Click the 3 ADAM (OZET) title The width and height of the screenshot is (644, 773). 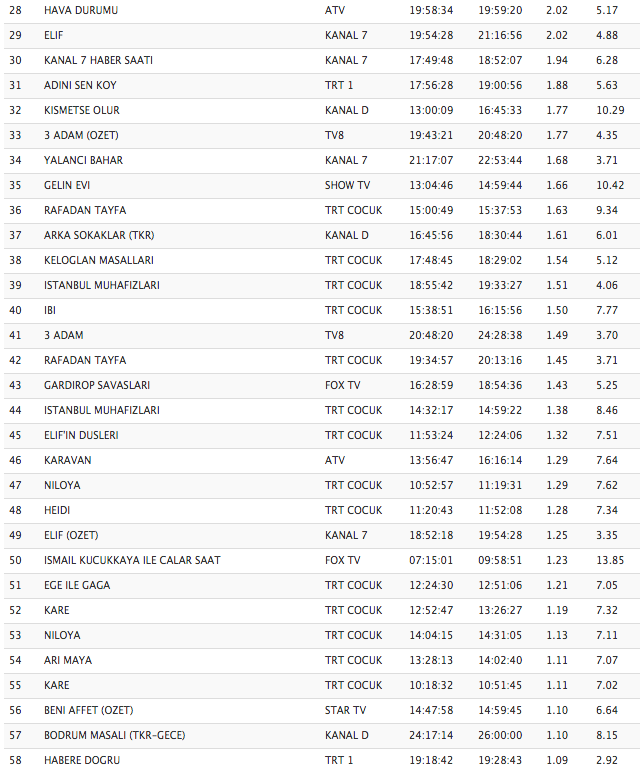click(x=81, y=135)
